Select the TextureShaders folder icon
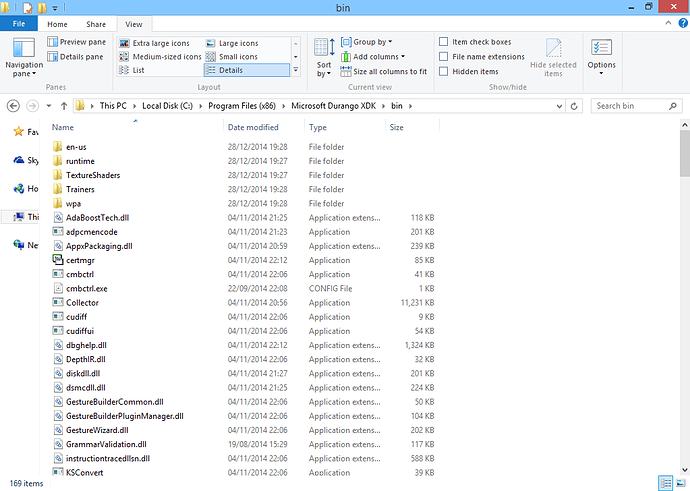 click(58, 175)
